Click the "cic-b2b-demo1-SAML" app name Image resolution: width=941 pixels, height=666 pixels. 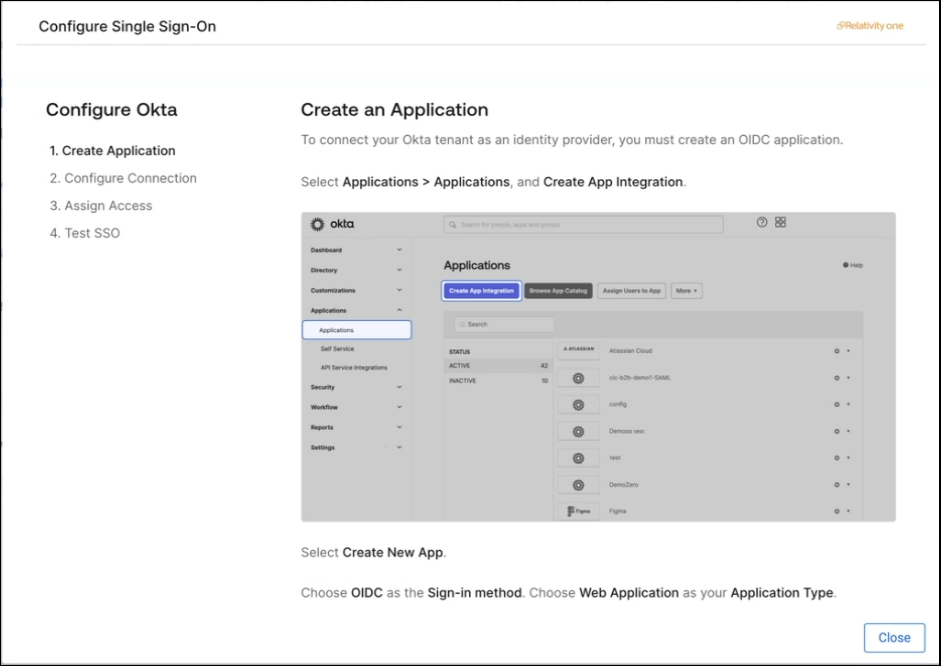tap(640, 378)
